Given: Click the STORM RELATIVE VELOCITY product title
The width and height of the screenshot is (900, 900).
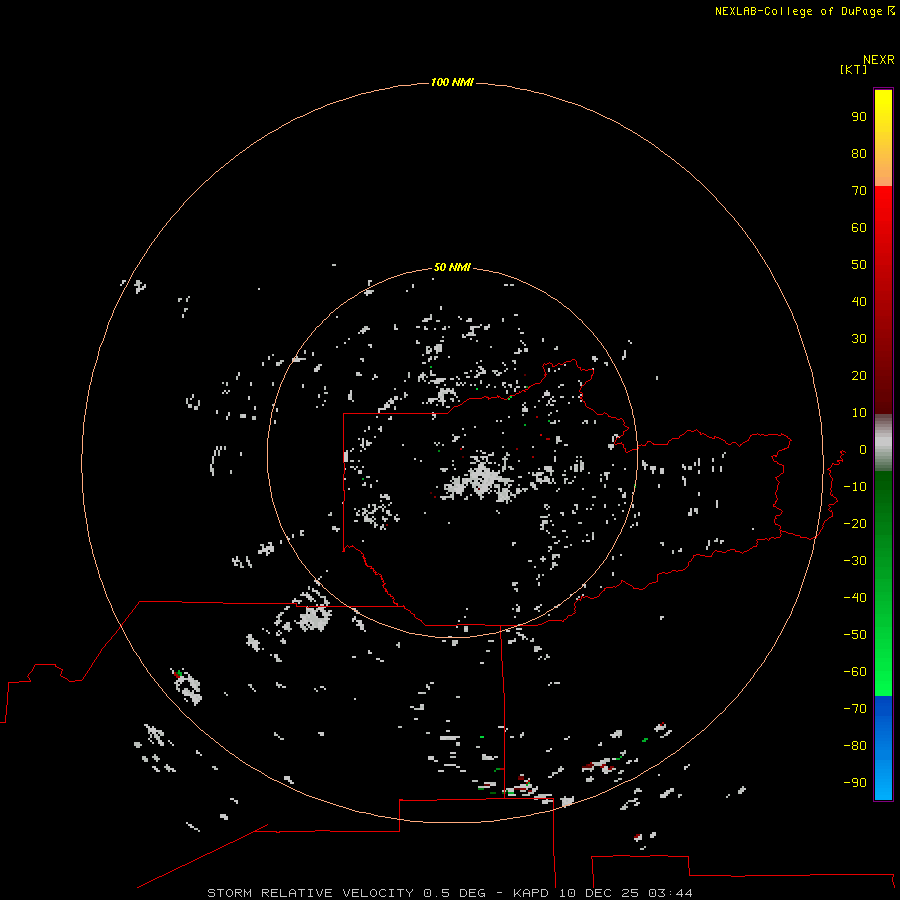Looking at the screenshot, I should (x=310, y=893).
